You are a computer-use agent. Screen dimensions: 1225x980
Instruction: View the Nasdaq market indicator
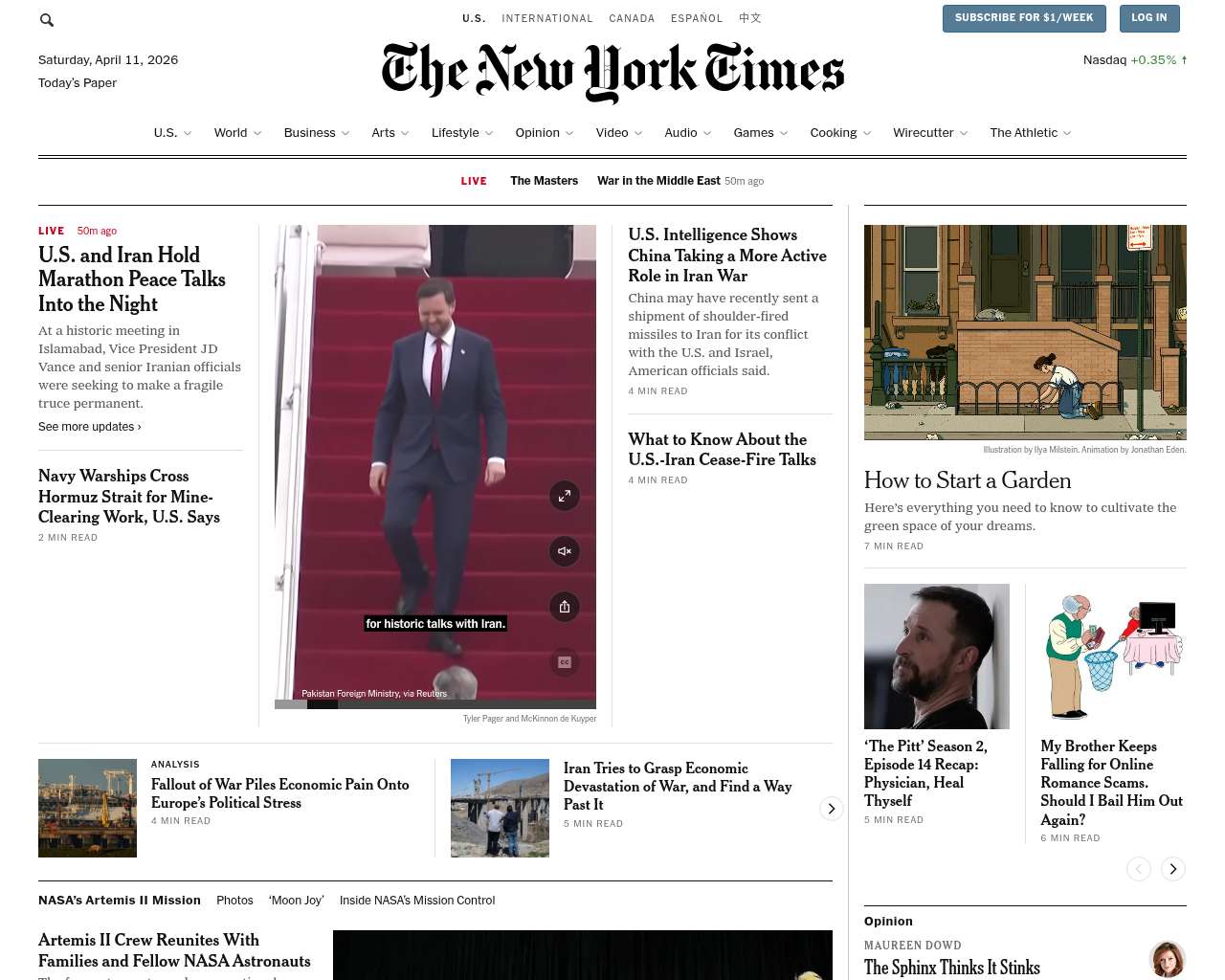pyautogui.click(x=1135, y=60)
